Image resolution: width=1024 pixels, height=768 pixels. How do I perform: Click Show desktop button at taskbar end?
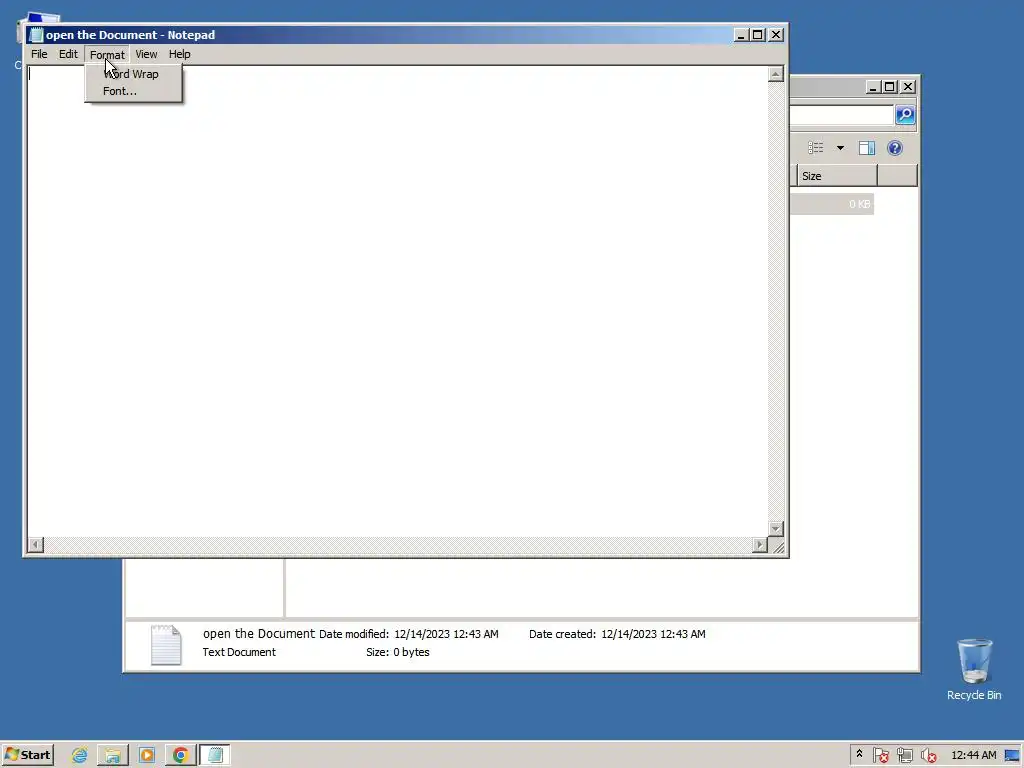click(x=1013, y=756)
